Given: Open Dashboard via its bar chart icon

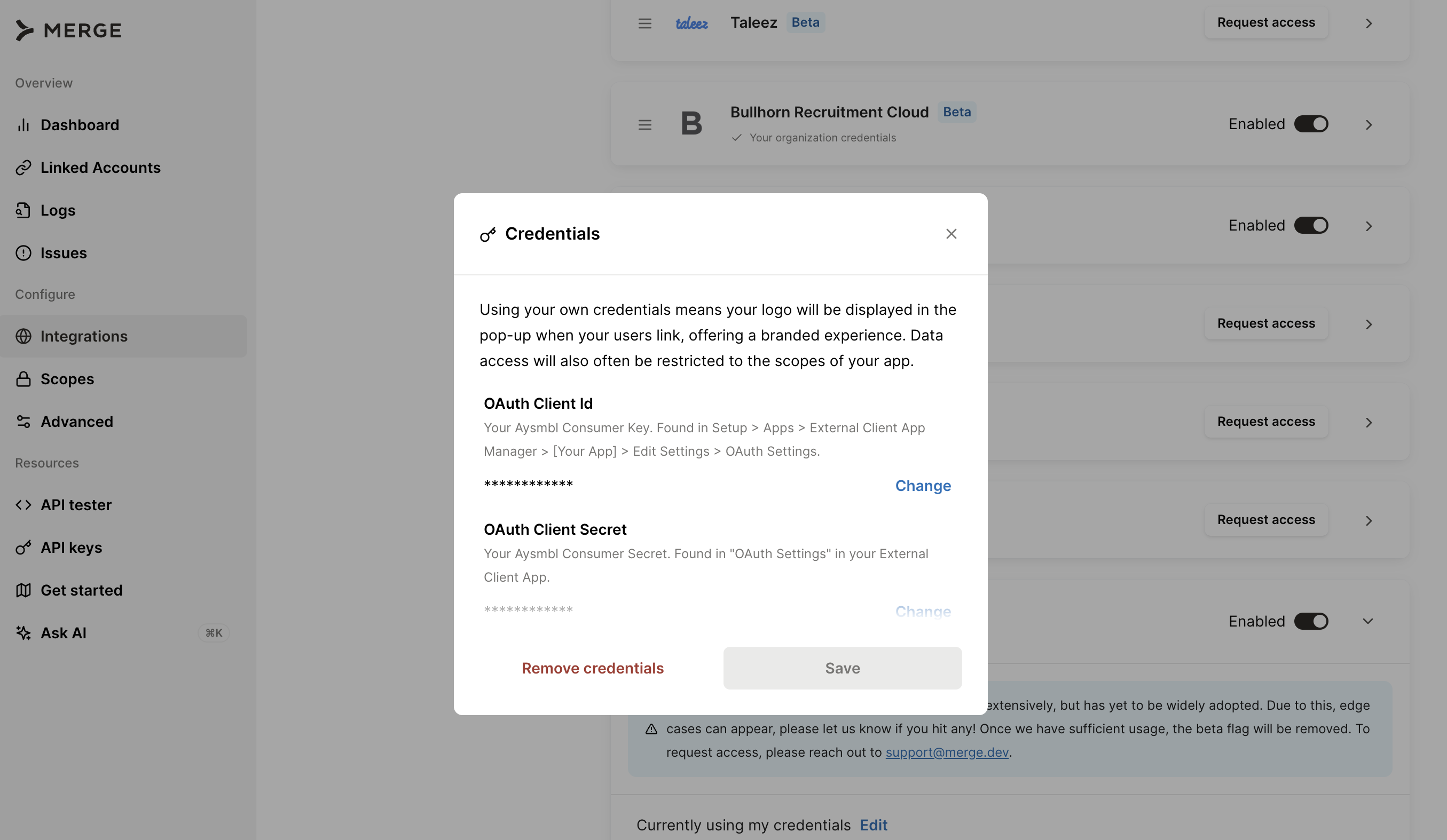Looking at the screenshot, I should click(x=23, y=125).
